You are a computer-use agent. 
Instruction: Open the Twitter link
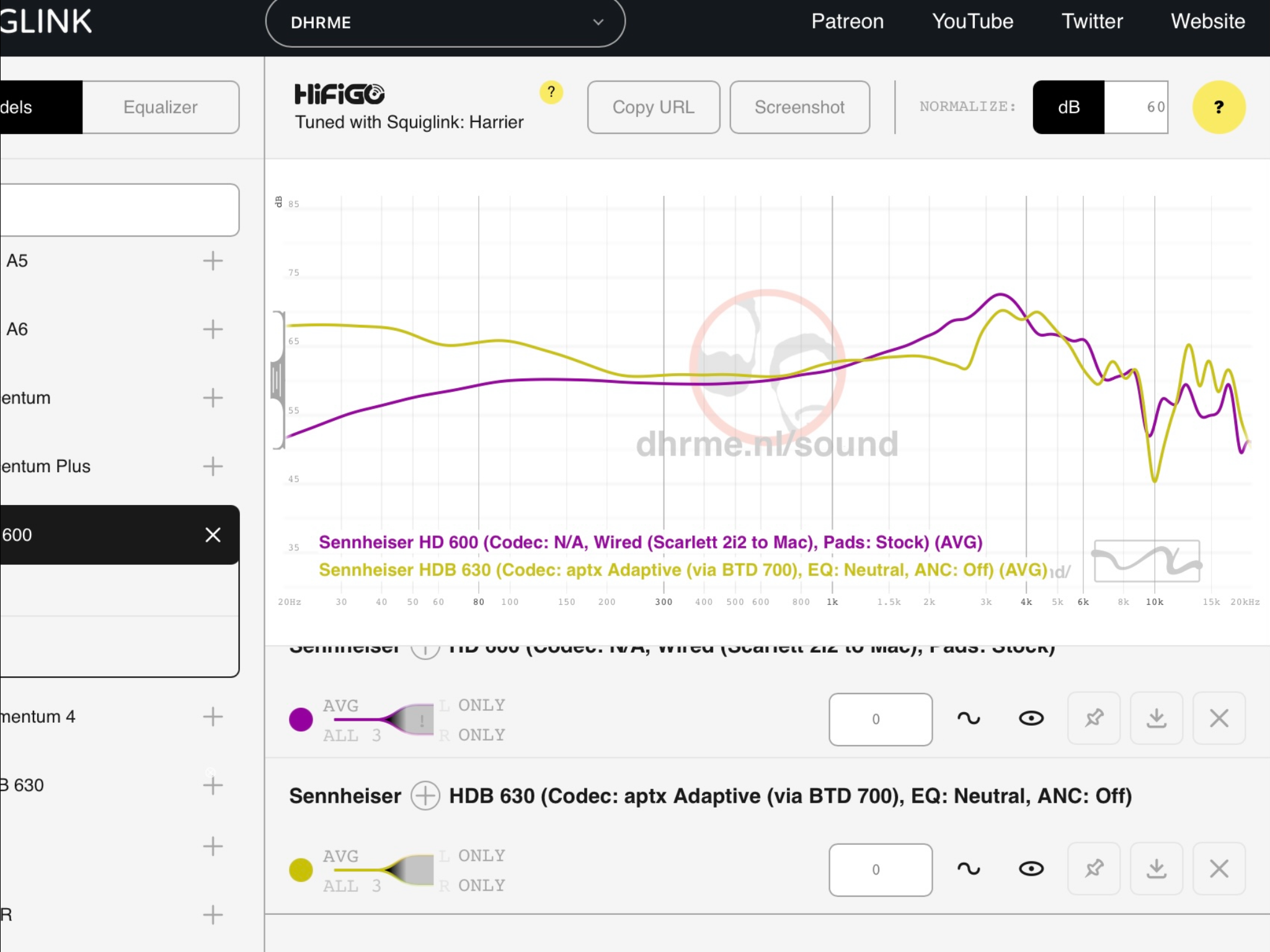click(x=1092, y=22)
